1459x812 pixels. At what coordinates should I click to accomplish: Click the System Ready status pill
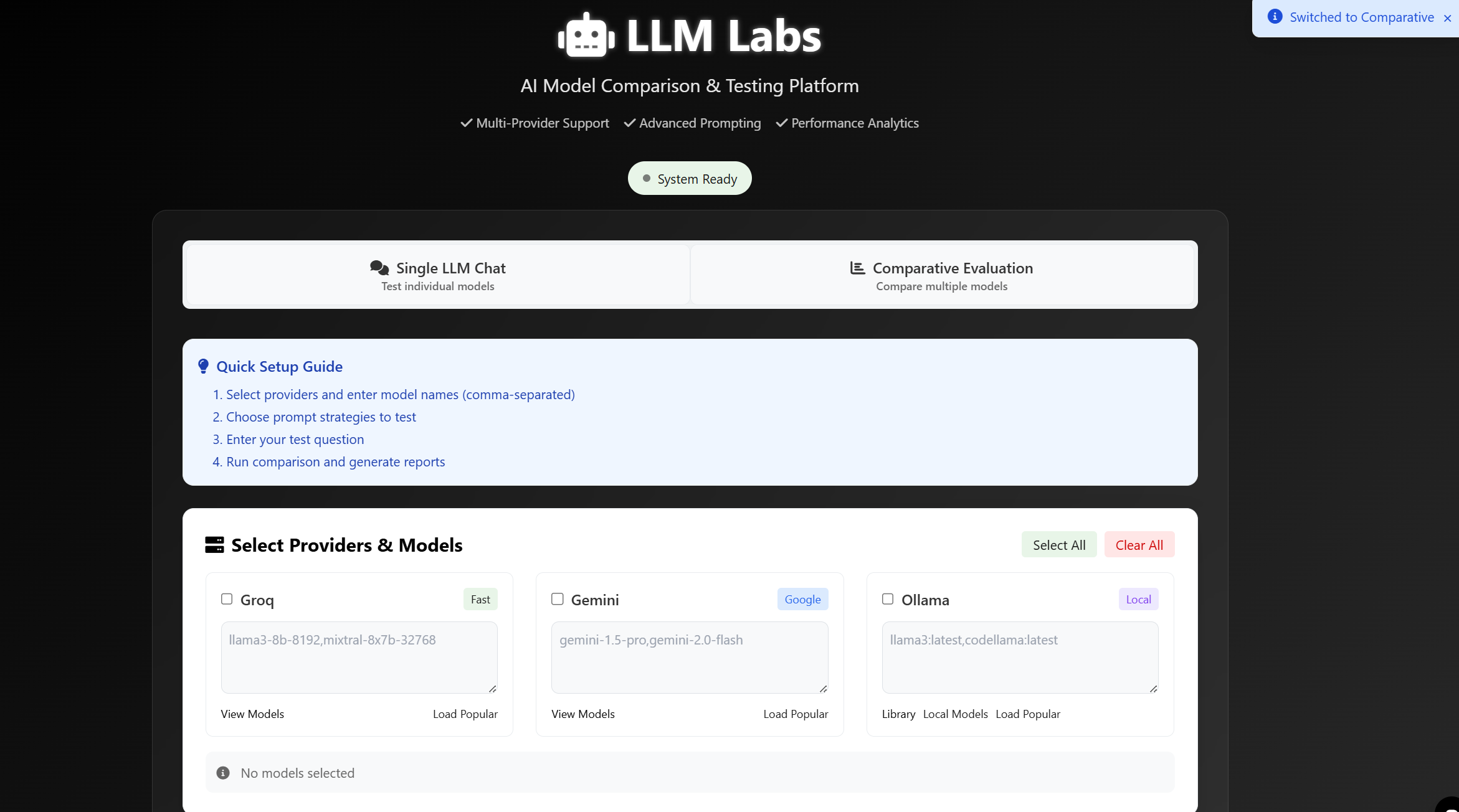click(690, 179)
